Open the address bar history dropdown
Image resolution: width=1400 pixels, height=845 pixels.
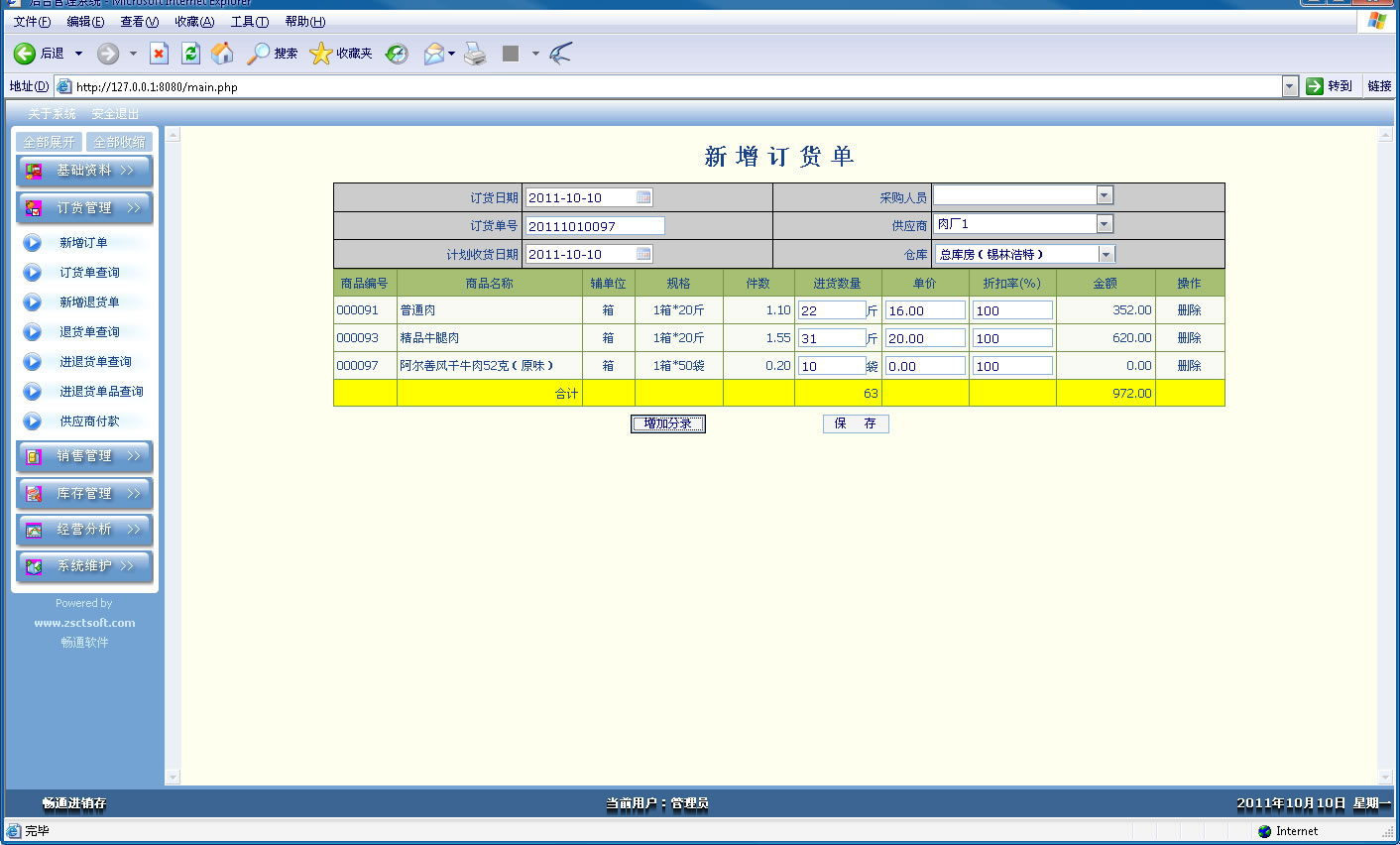(x=1290, y=86)
